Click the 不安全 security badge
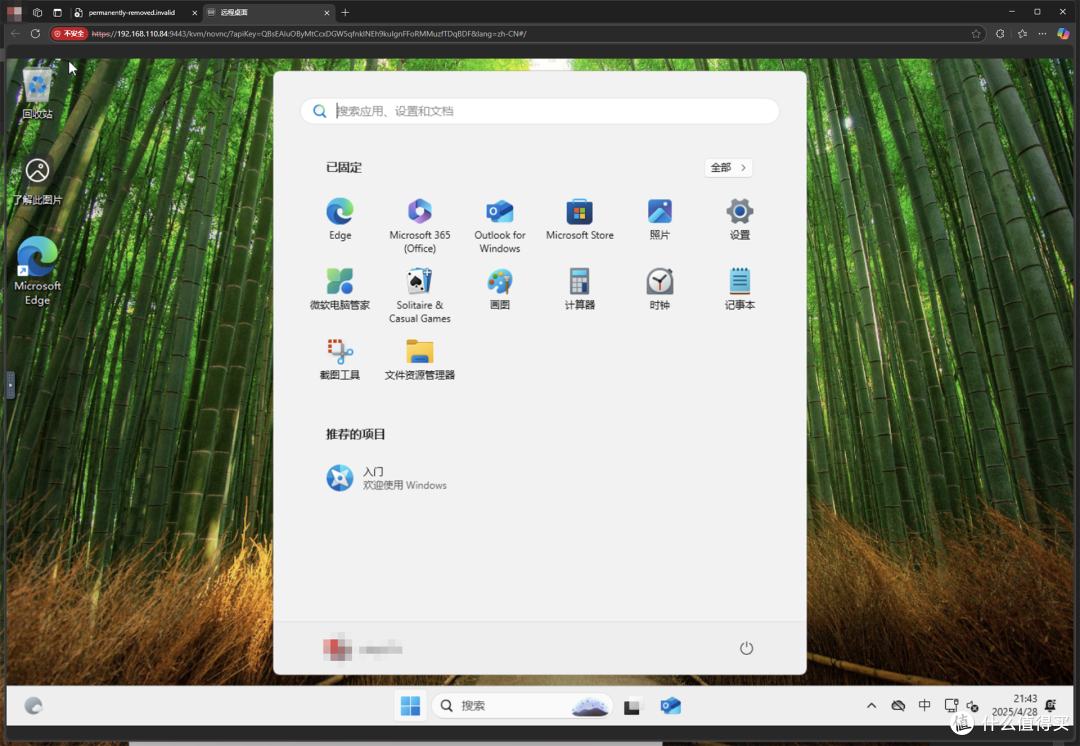Viewport: 1080px width, 746px height. point(69,33)
